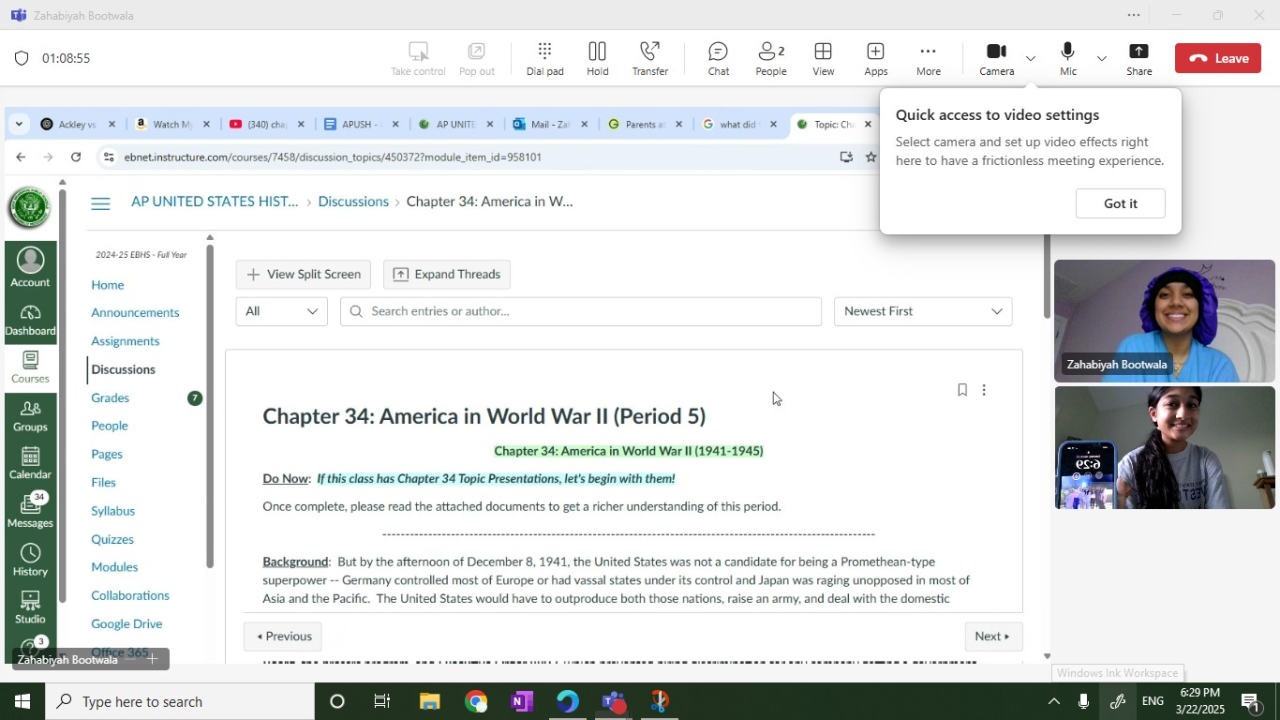Open the Canvas Account menu
Image resolution: width=1280 pixels, height=720 pixels.
[x=30, y=267]
